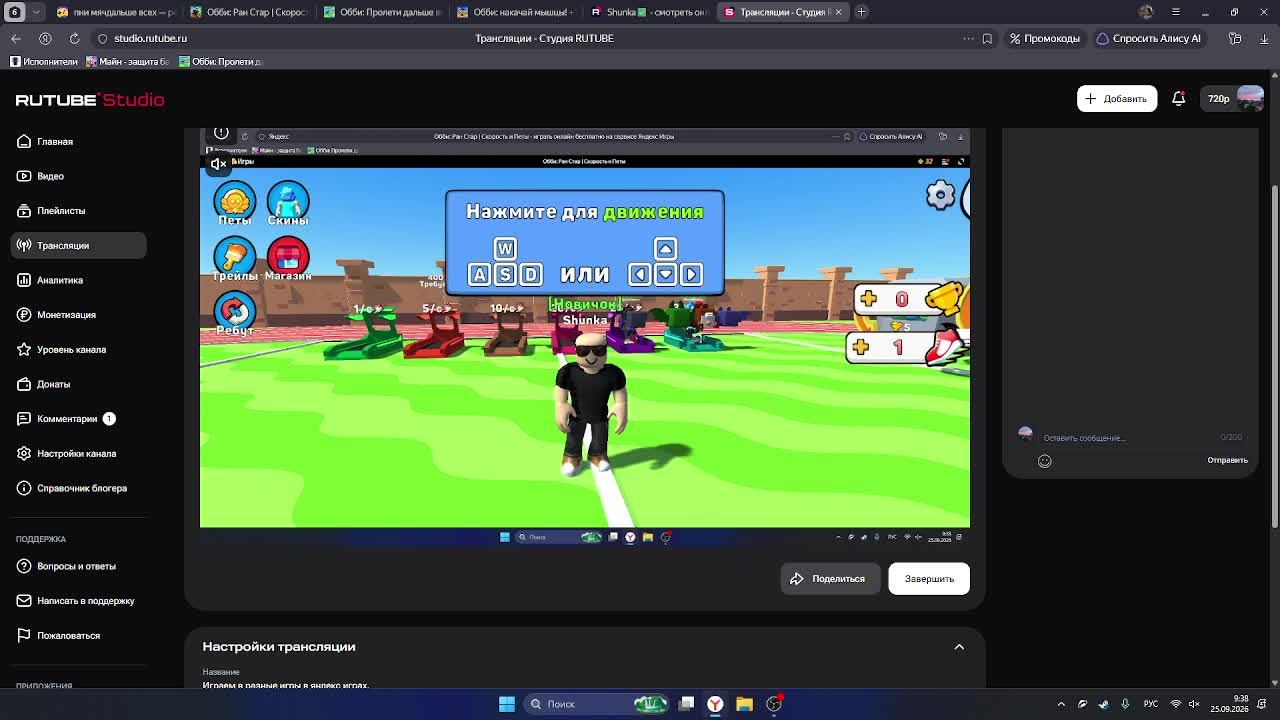This screenshot has height=720, width=1280.
Task: Unmute the stream preview sound
Action: 218,164
